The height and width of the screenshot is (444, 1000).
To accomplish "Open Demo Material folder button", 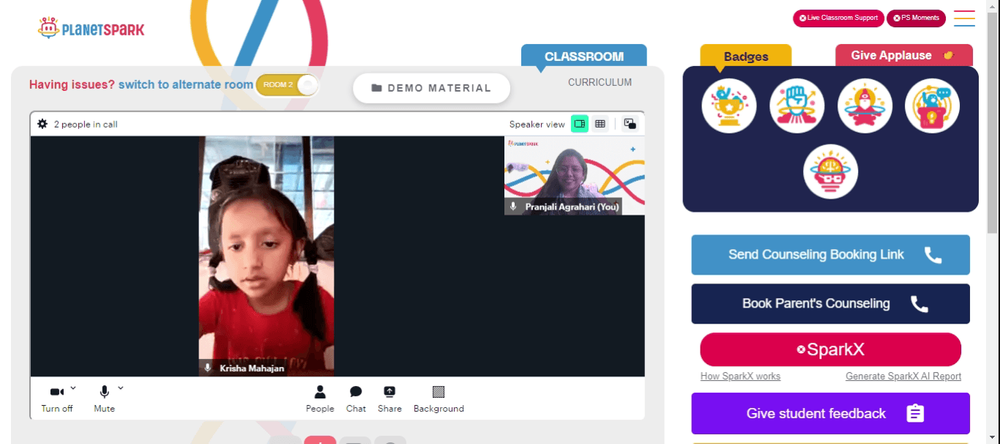I will click(431, 88).
